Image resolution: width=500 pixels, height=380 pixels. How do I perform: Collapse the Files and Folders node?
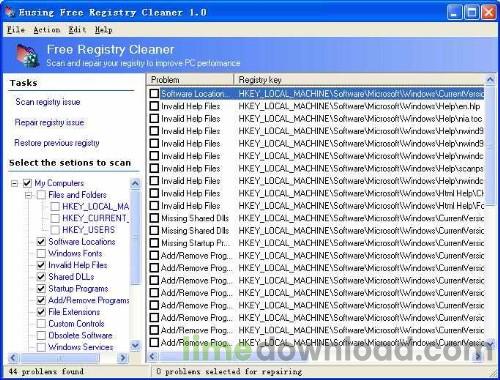[29, 195]
